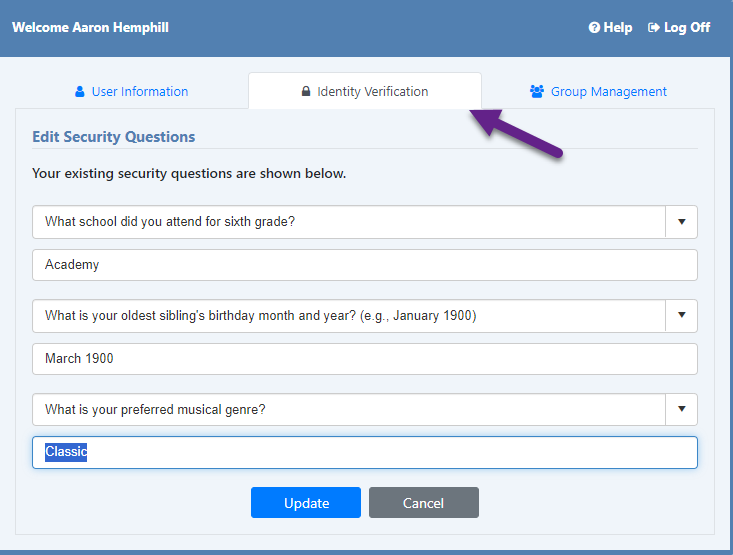Open the Help link text
Screen dimensions: 733x555
point(618,28)
